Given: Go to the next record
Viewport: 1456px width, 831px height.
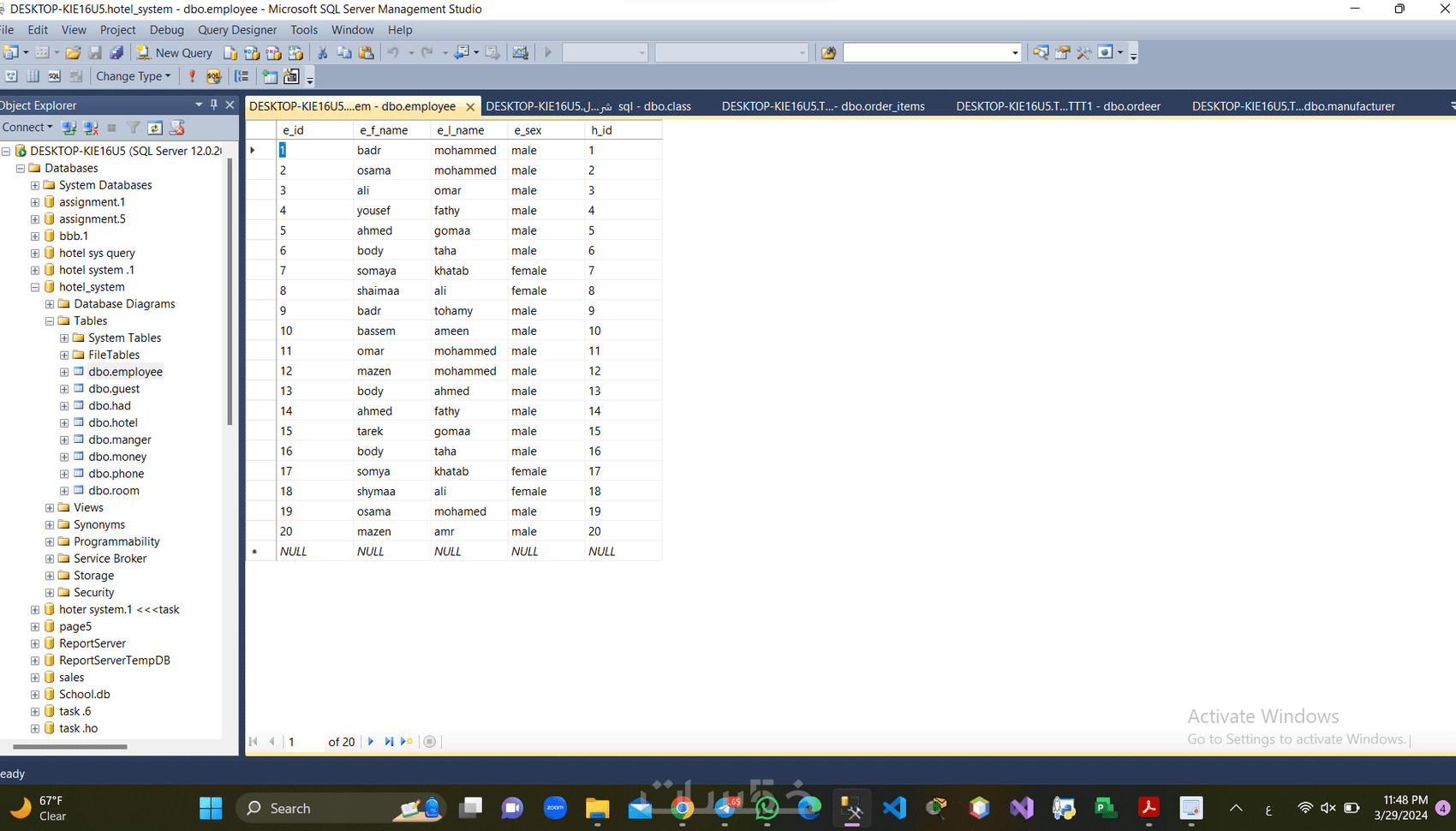Looking at the screenshot, I should (371, 742).
